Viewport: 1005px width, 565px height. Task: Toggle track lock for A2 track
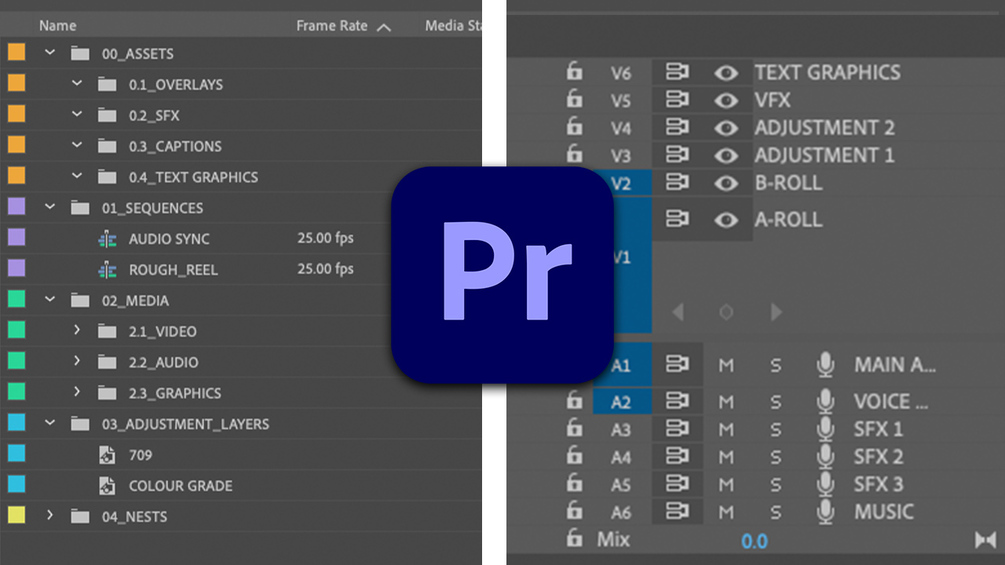[574, 400]
